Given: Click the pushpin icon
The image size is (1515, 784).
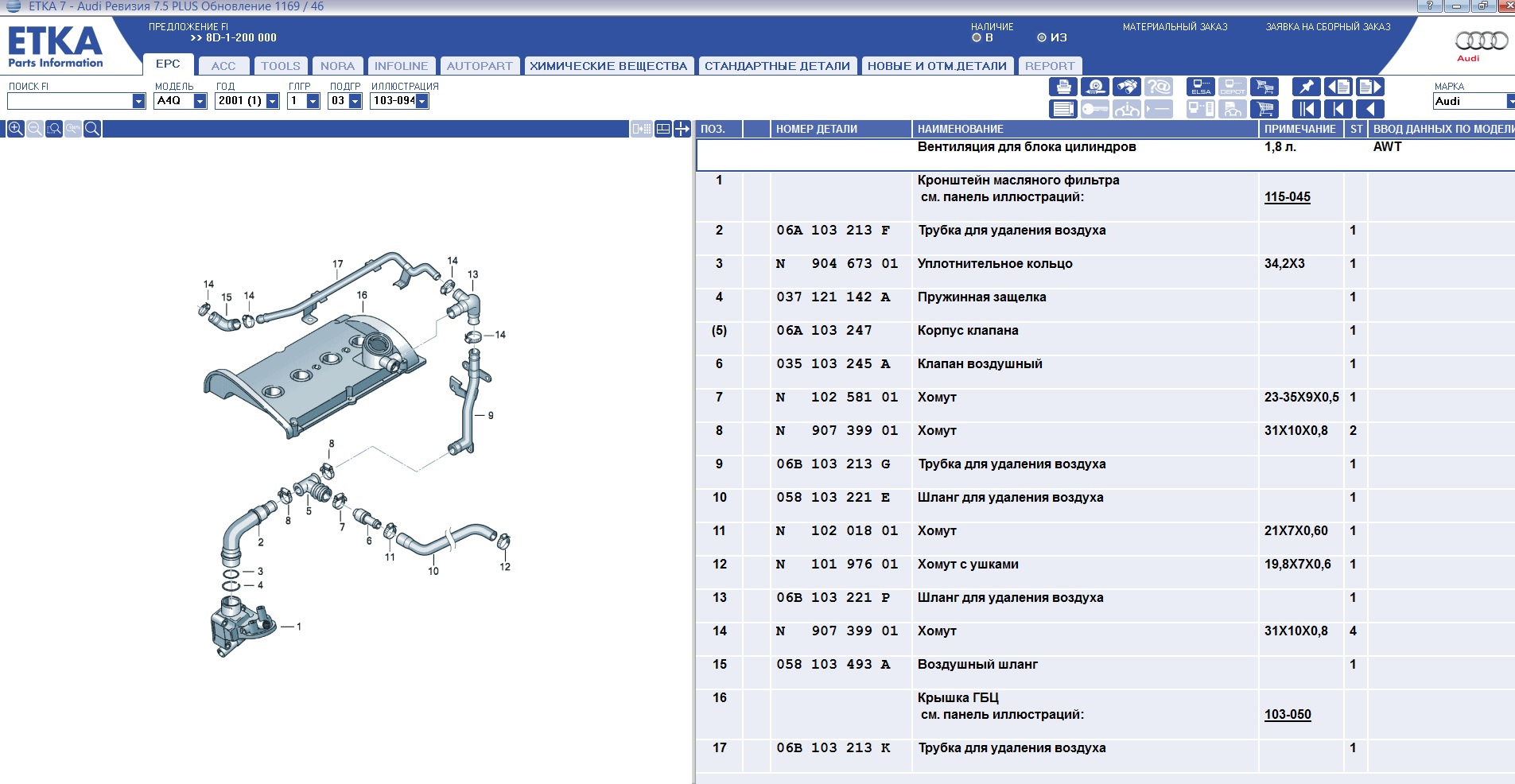Looking at the screenshot, I should click(x=1307, y=87).
